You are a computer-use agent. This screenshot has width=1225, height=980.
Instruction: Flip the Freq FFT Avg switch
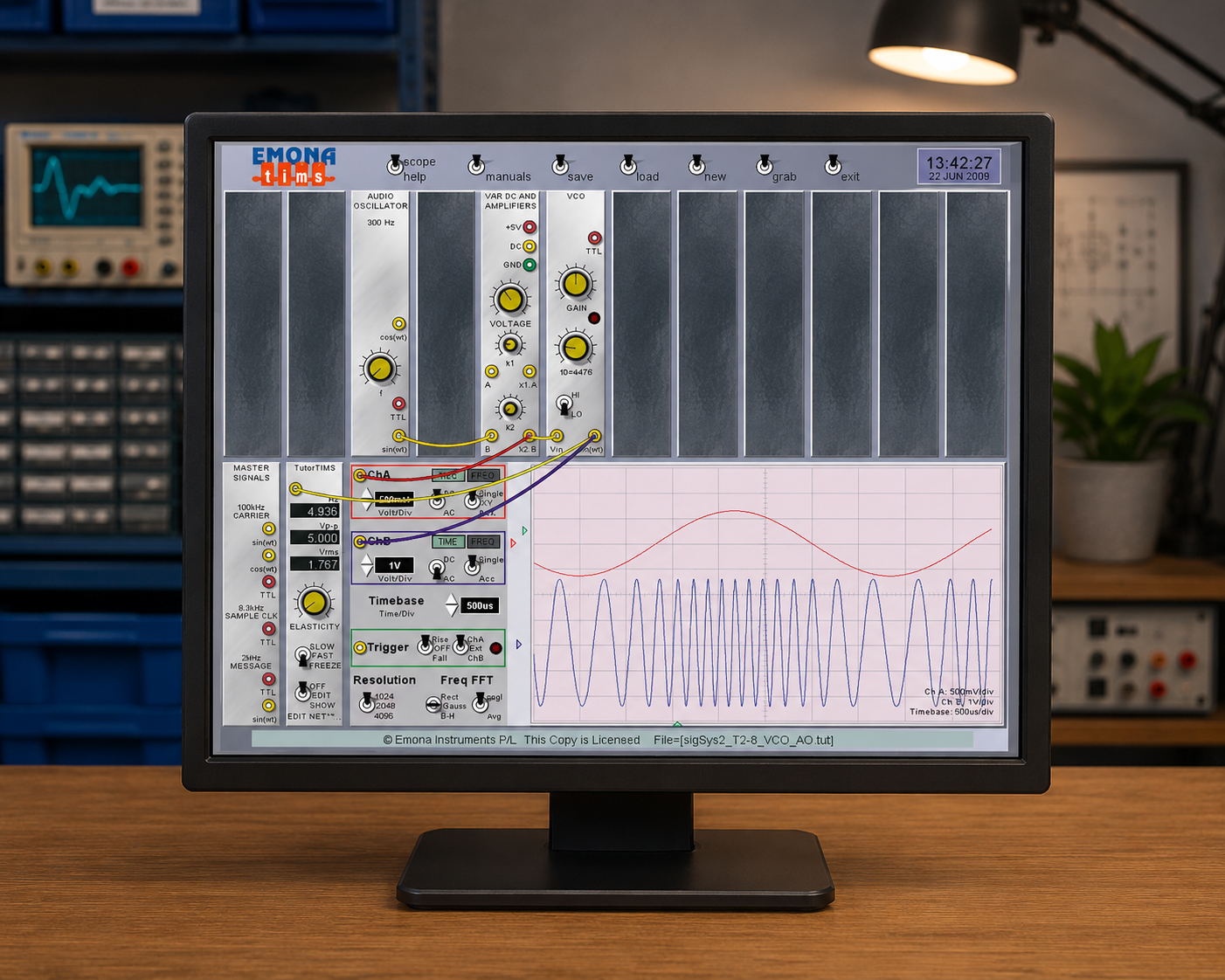pyautogui.click(x=480, y=702)
